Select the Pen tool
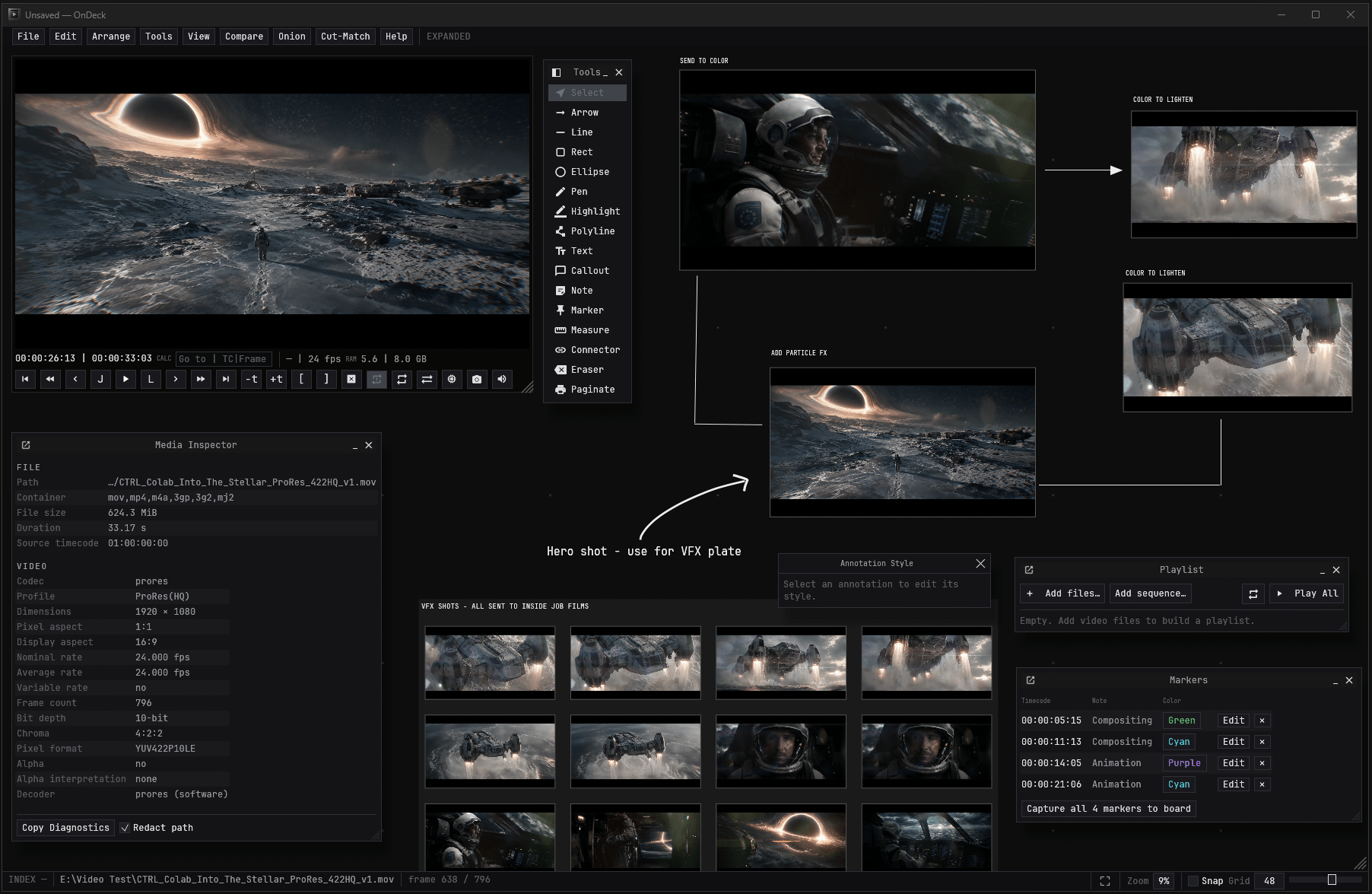 [x=587, y=192]
